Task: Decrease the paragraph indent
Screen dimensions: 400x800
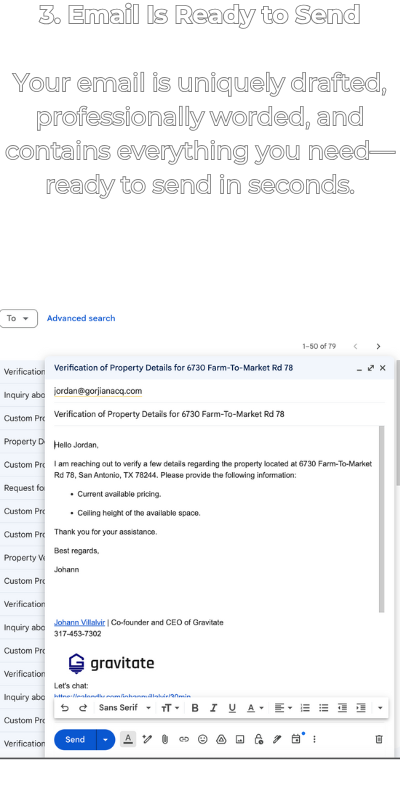Action: [342, 708]
